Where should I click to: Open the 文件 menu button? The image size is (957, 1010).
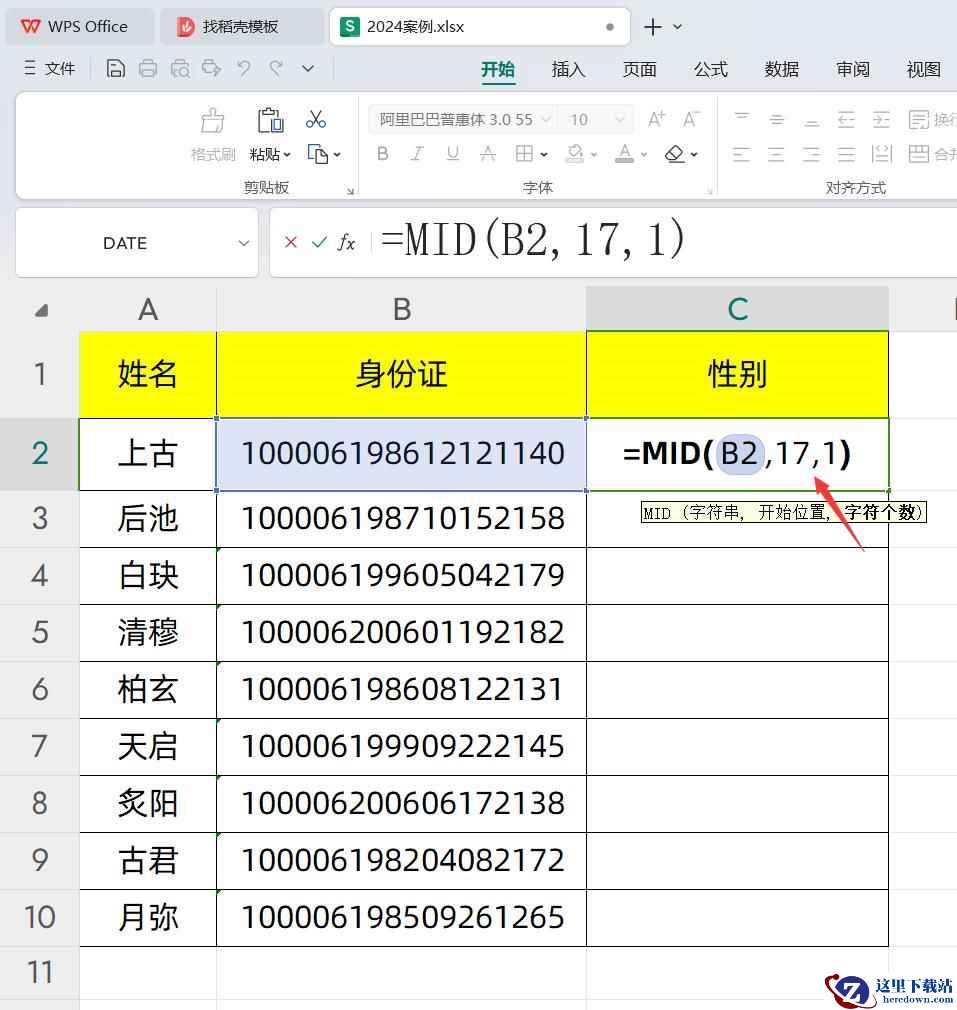point(50,69)
